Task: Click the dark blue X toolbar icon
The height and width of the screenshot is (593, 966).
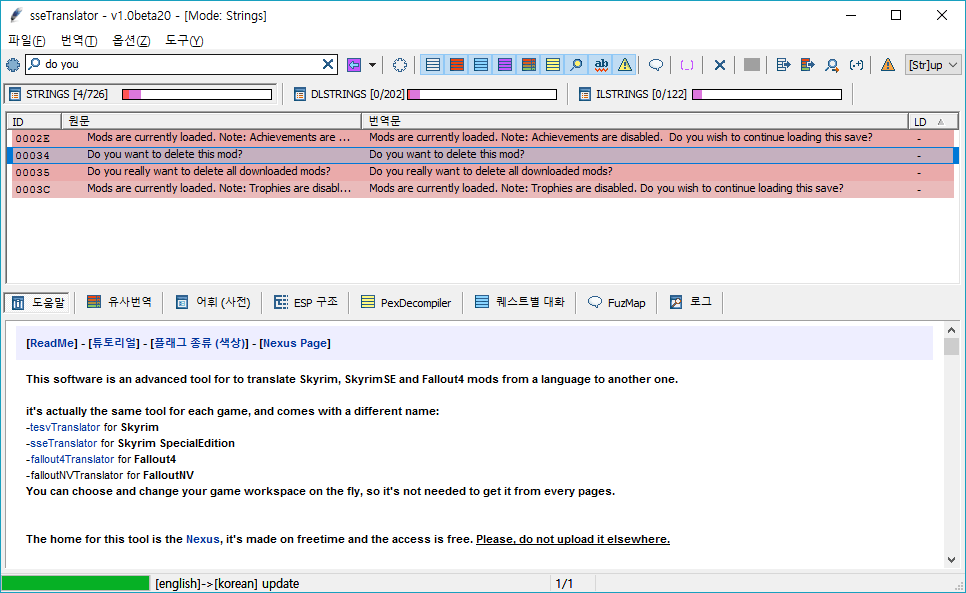Action: 719,65
